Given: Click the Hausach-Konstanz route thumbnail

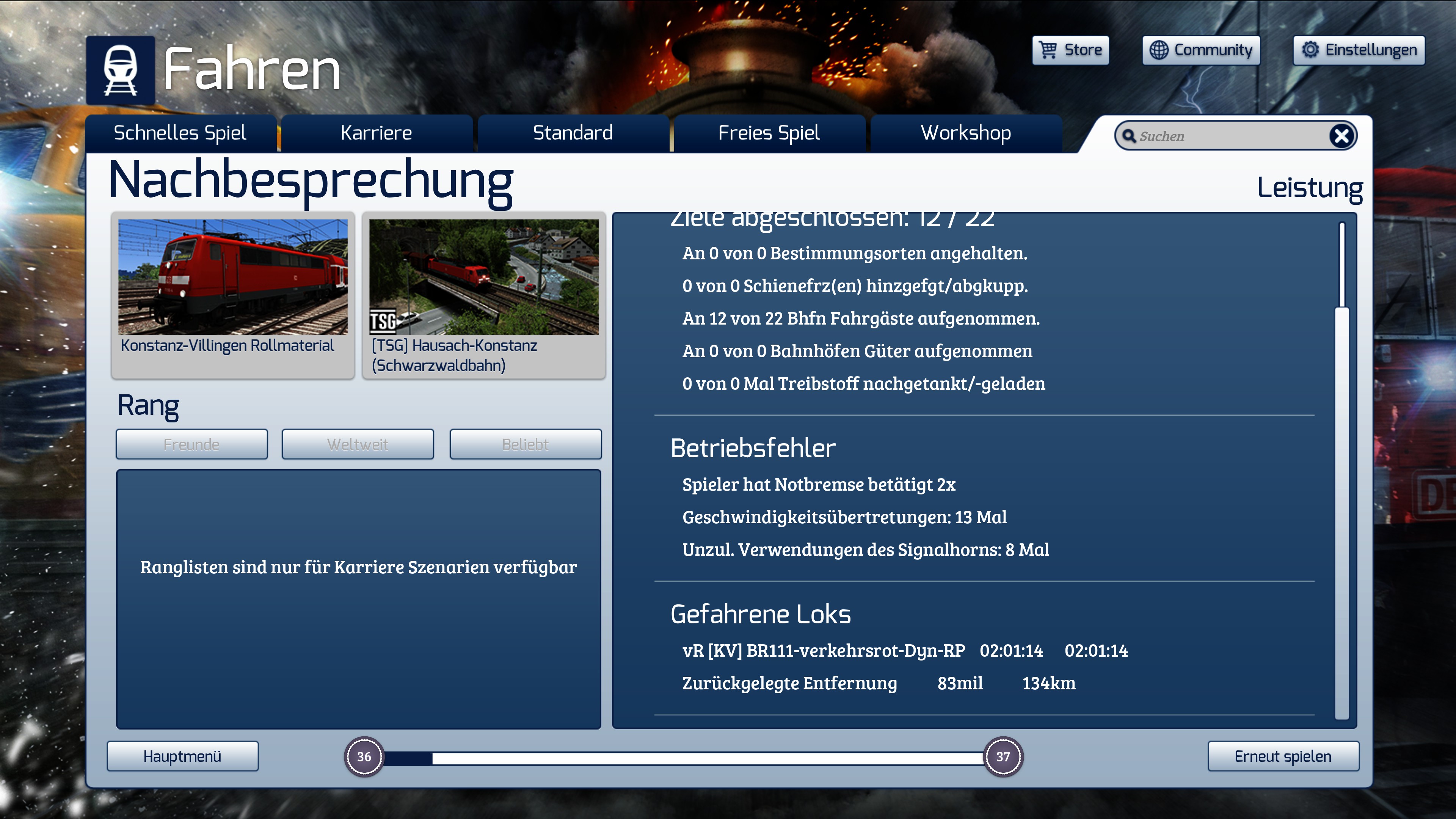Looking at the screenshot, I should click(483, 277).
